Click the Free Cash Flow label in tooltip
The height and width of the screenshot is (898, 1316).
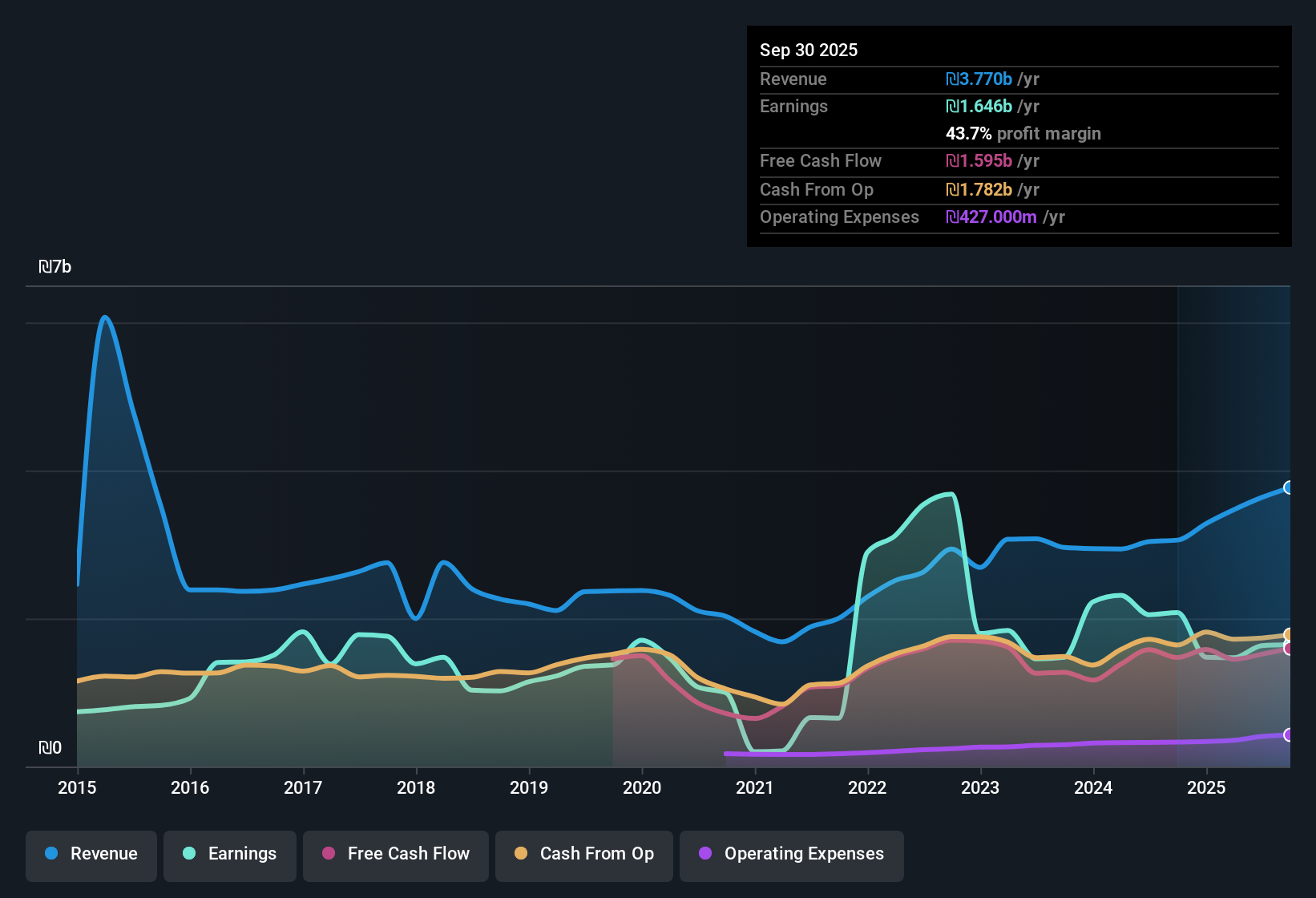click(x=821, y=161)
